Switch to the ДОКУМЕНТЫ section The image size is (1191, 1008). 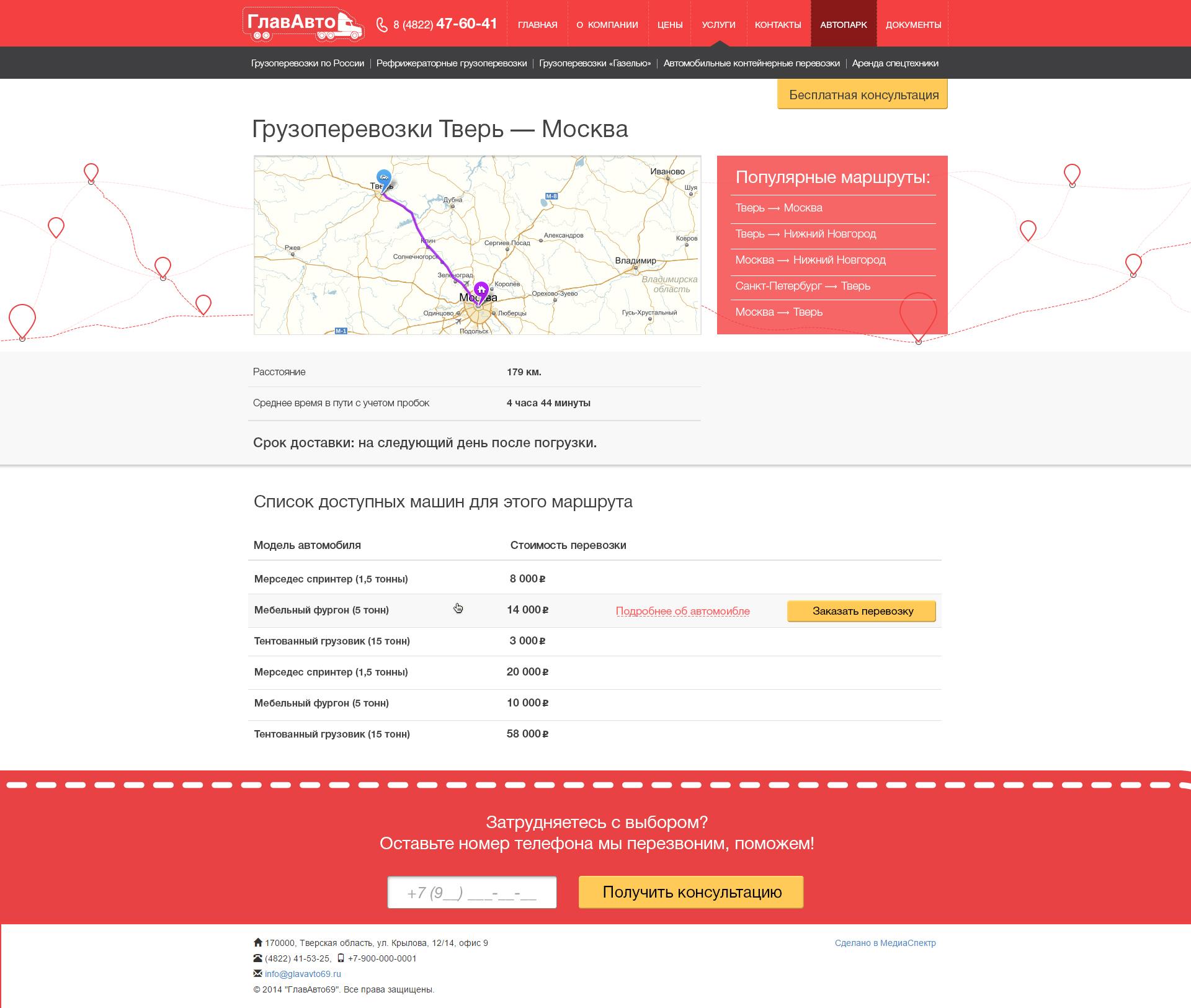pyautogui.click(x=912, y=25)
